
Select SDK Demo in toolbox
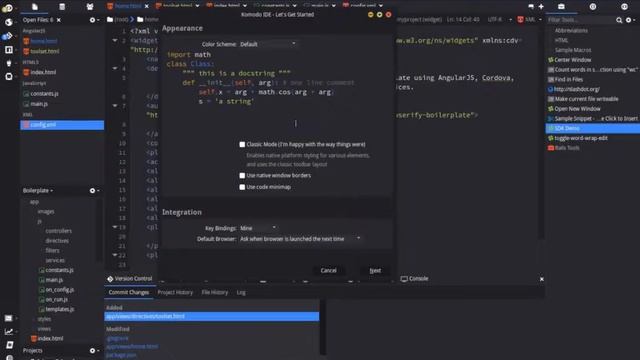click(593, 129)
